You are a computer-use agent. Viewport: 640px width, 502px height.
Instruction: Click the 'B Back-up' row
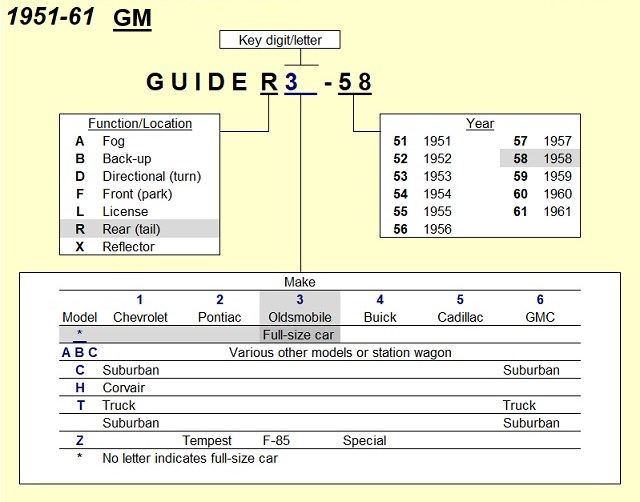click(140, 159)
